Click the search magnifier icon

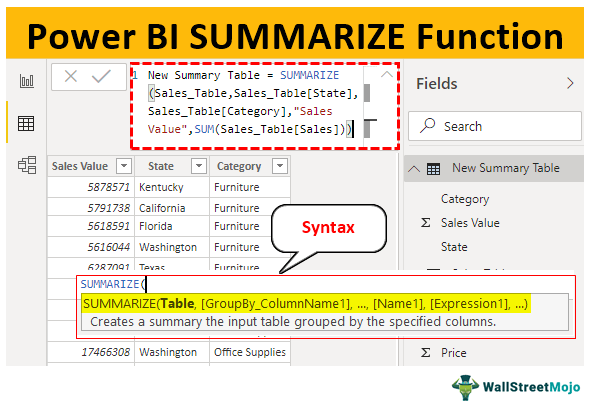click(428, 125)
